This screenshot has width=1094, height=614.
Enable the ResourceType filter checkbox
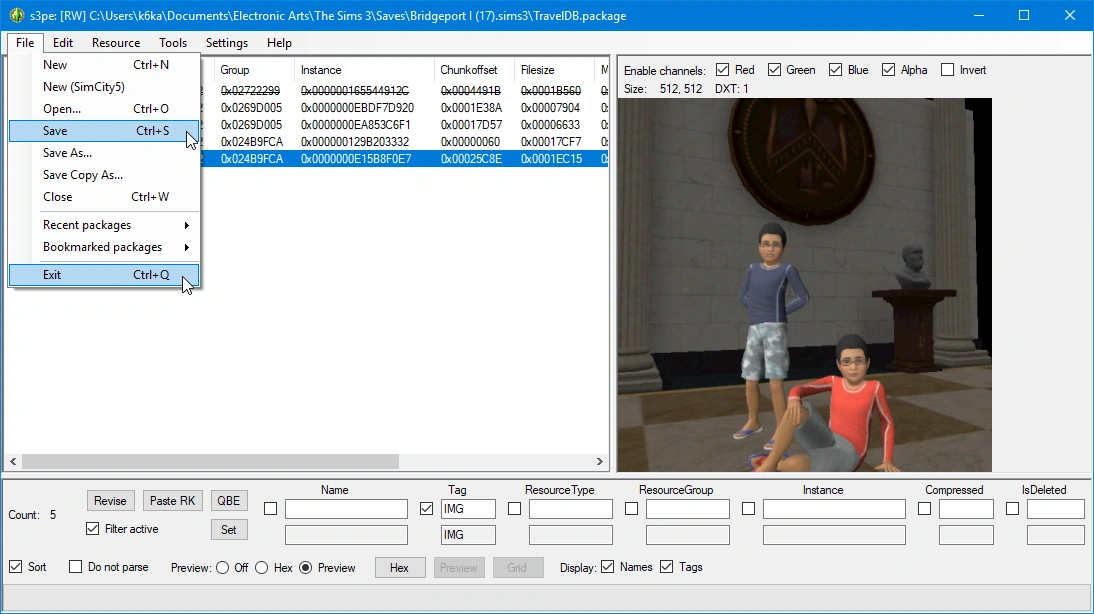(x=514, y=509)
